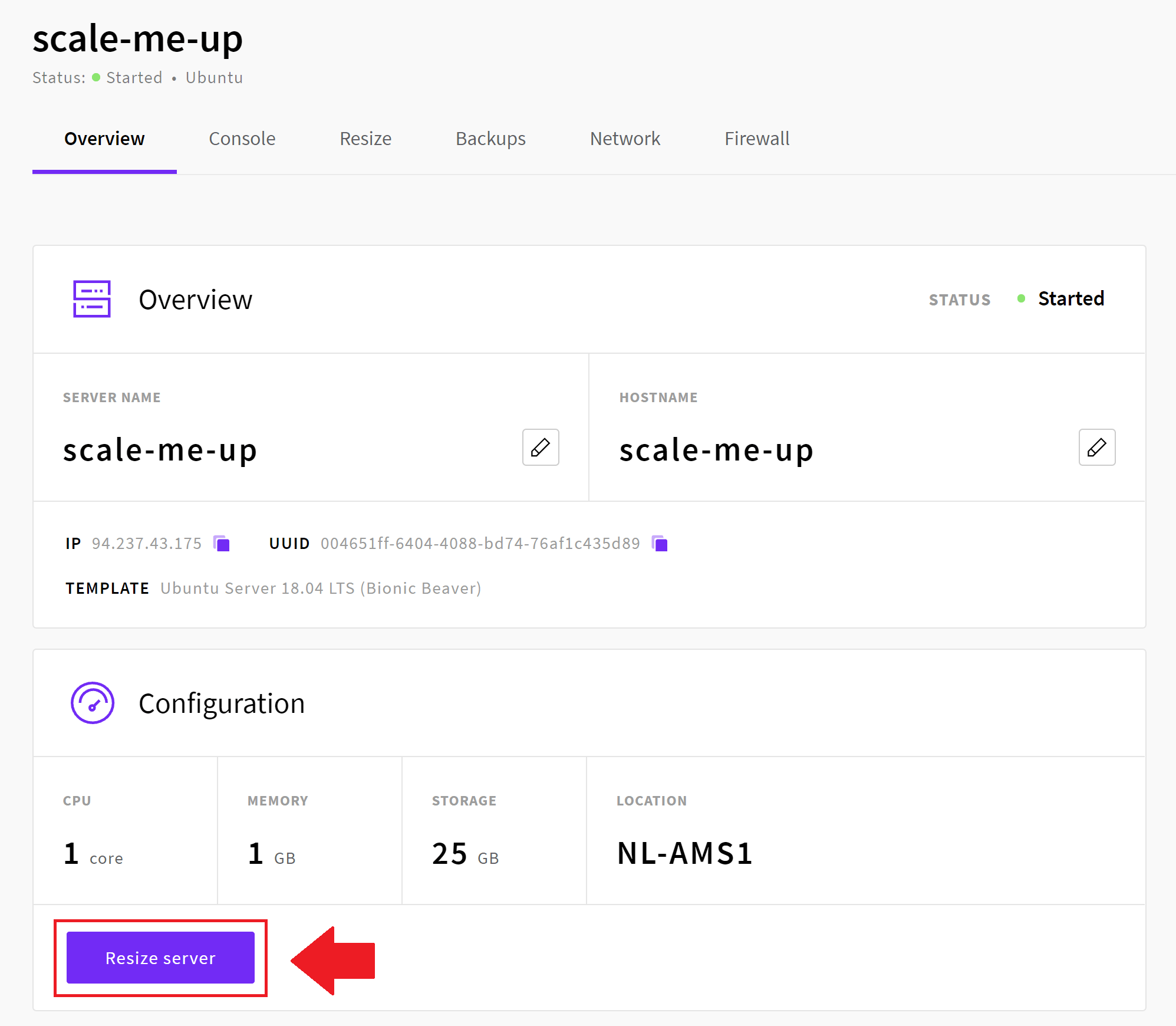
Task: Click the Memory value 1 GB
Action: 272,854
